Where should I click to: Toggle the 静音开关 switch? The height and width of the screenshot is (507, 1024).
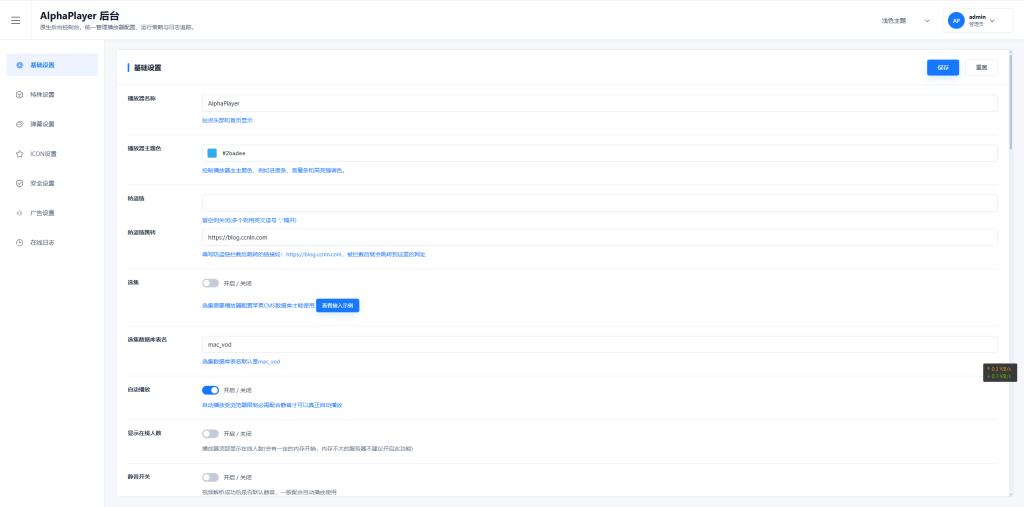click(210, 478)
